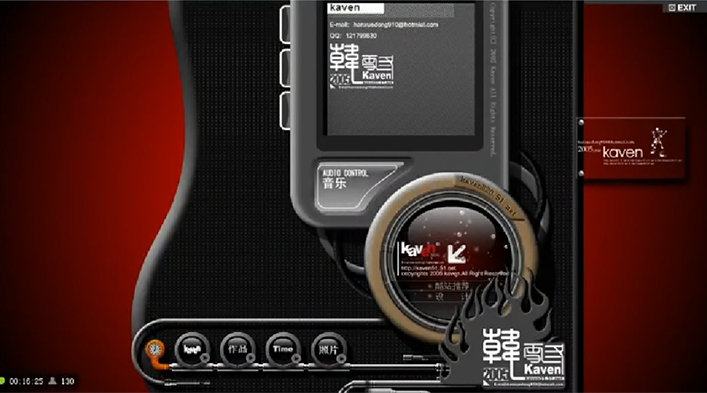The image size is (707, 393).
Task: Select the bottom side tab of the device
Action: (x=285, y=110)
